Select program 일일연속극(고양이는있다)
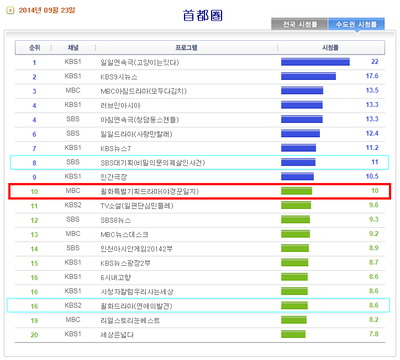400x360 pixels. [140, 62]
